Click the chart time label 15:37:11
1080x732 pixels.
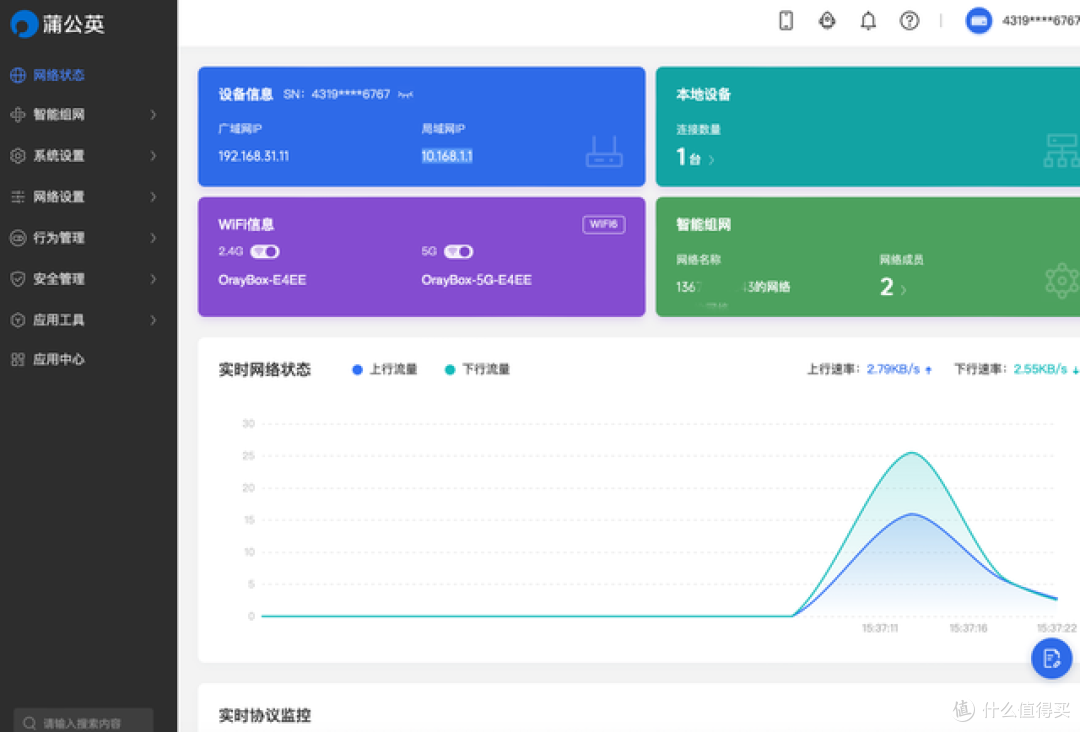[x=880, y=628]
